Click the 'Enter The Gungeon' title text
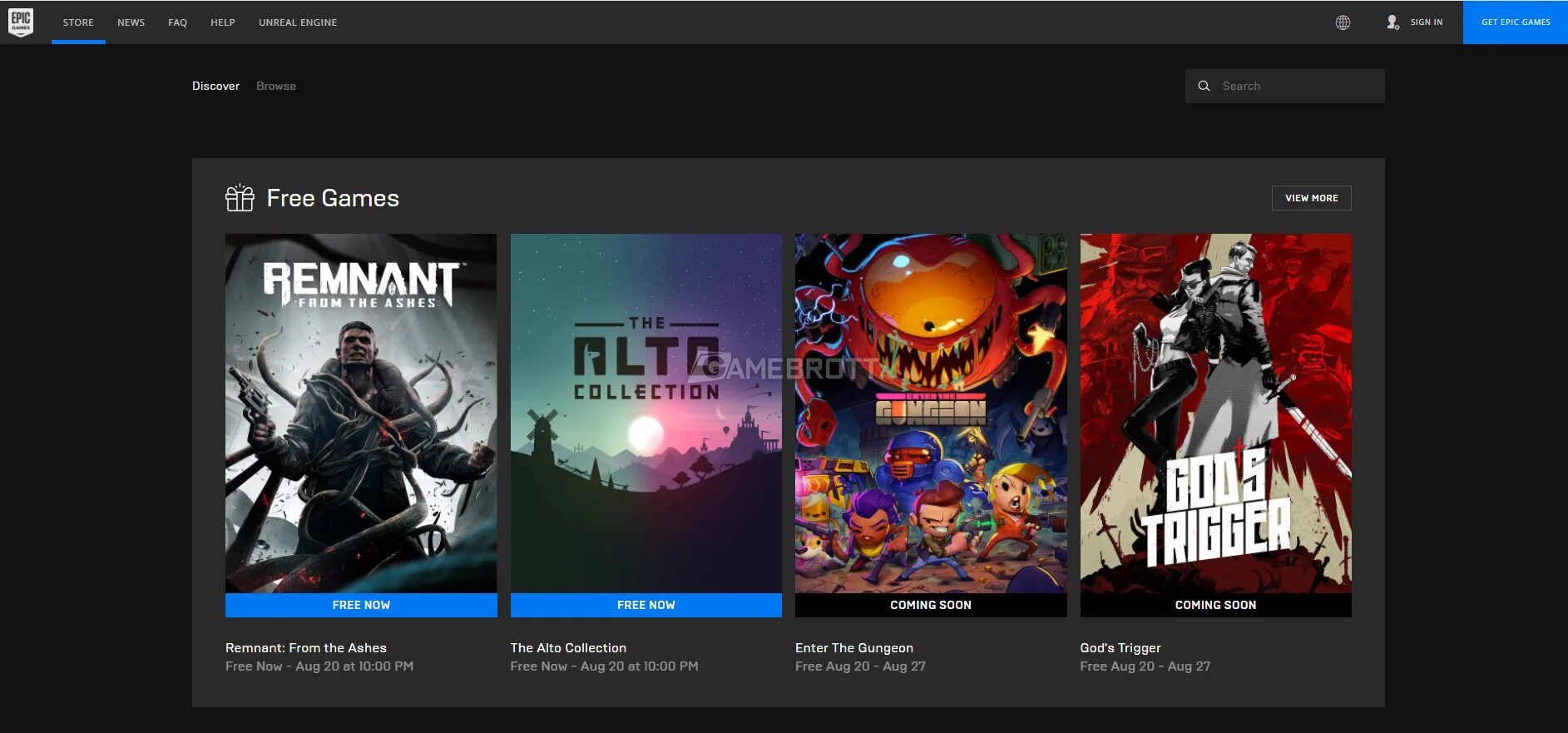The width and height of the screenshot is (1568, 733). pos(853,647)
